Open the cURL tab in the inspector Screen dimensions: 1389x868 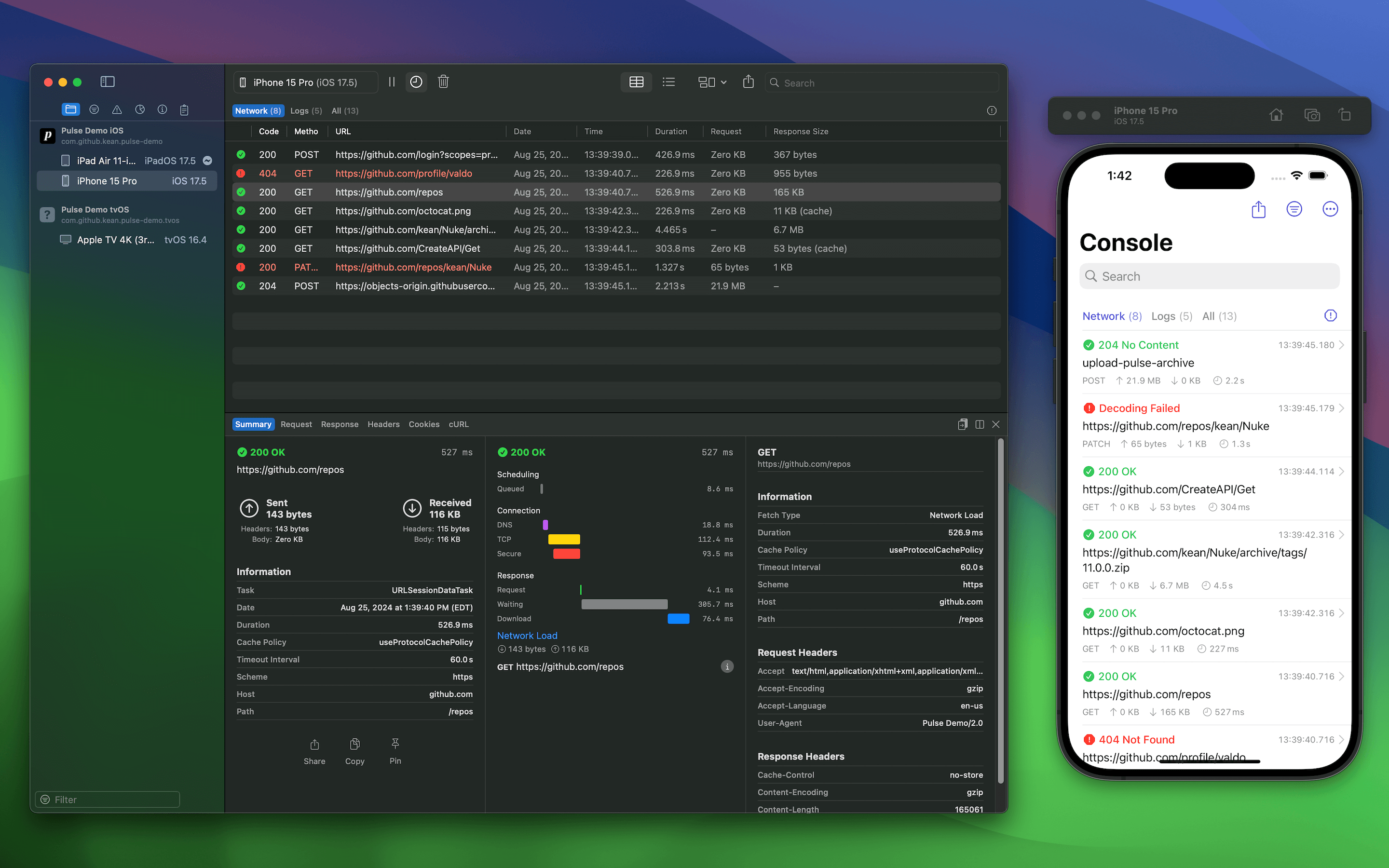[x=458, y=424]
